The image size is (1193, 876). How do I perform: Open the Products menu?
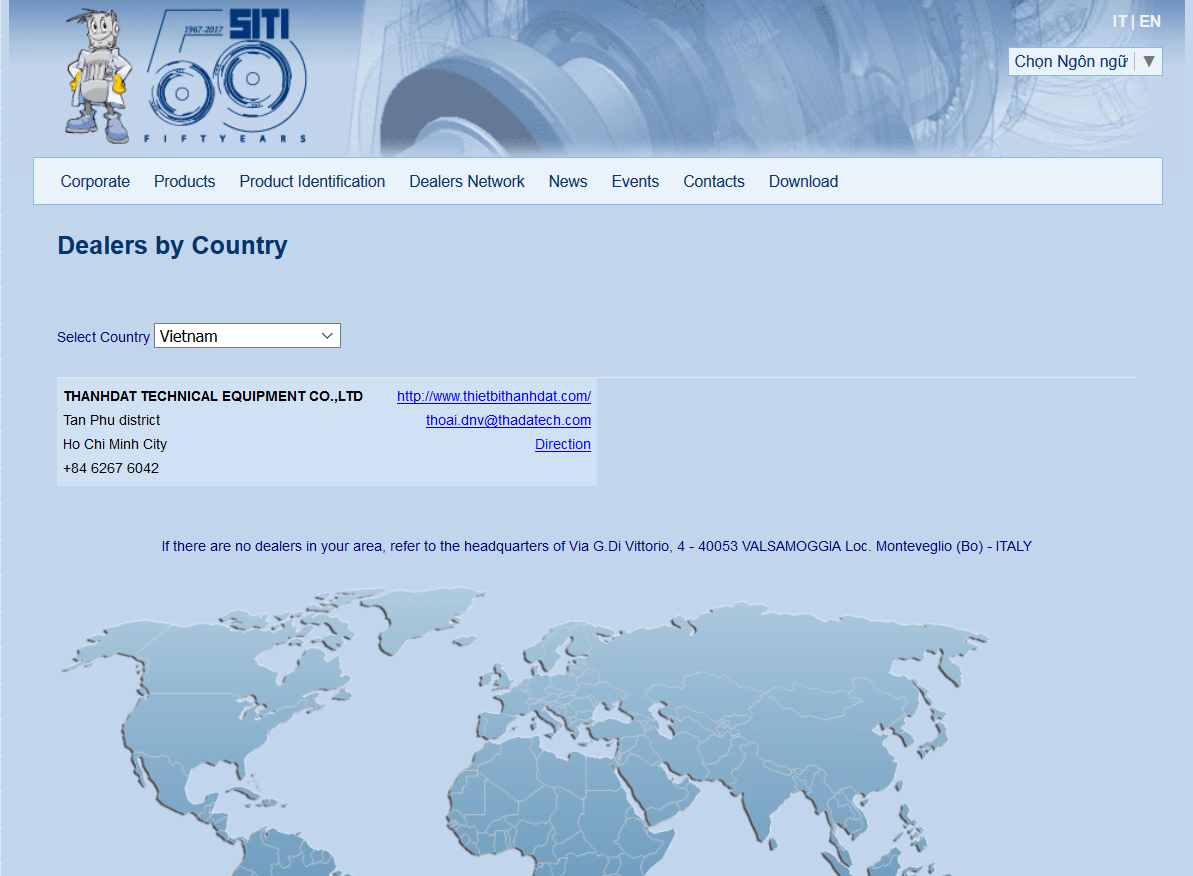tap(184, 181)
